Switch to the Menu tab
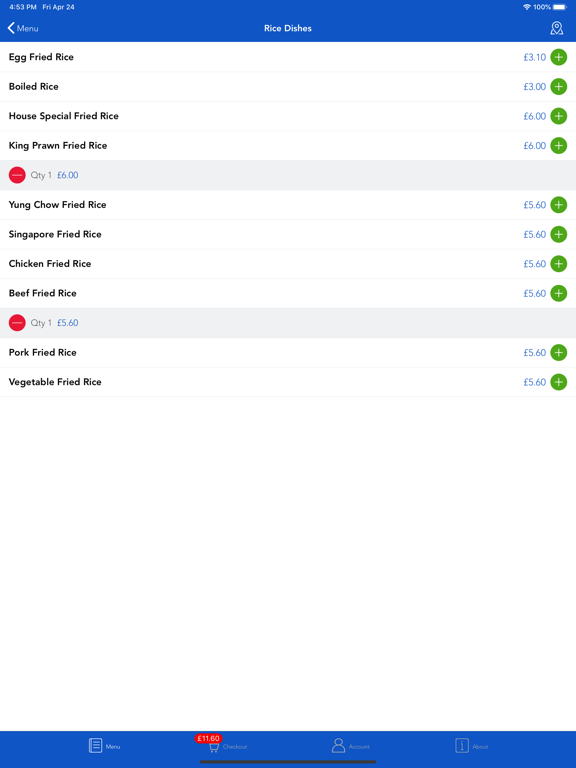Viewport: 576px width, 768px height. pyautogui.click(x=104, y=746)
